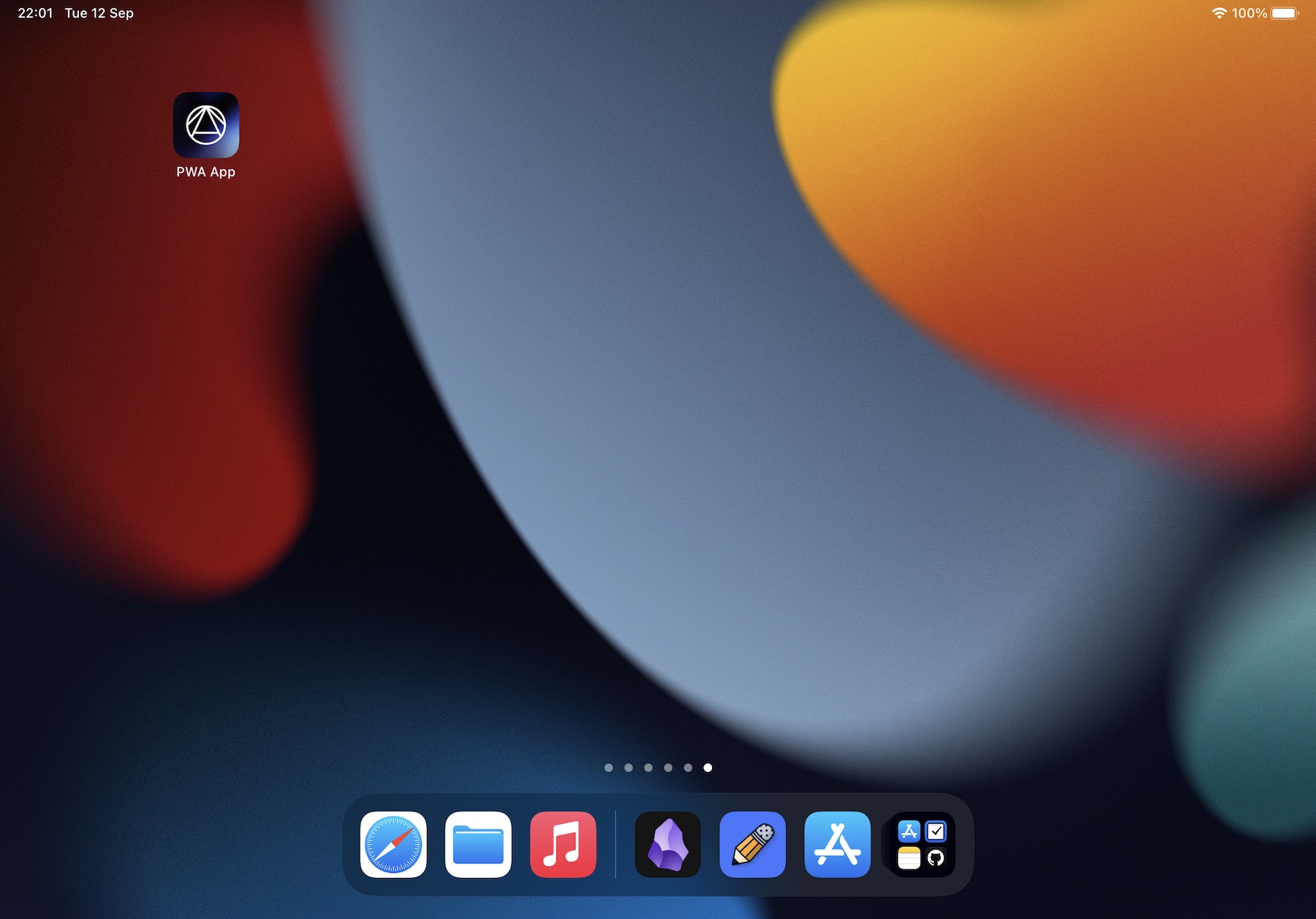This screenshot has height=919, width=1316.
Task: Open the pencil note-taking app in the dock
Action: [753, 844]
